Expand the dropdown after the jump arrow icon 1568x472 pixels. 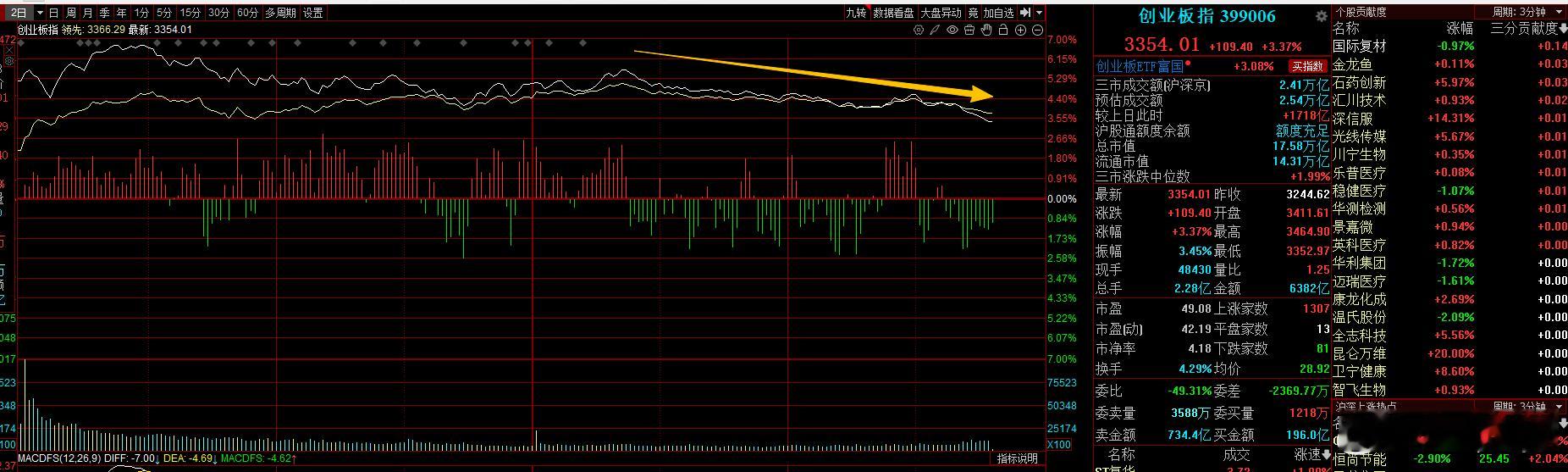point(1040,13)
